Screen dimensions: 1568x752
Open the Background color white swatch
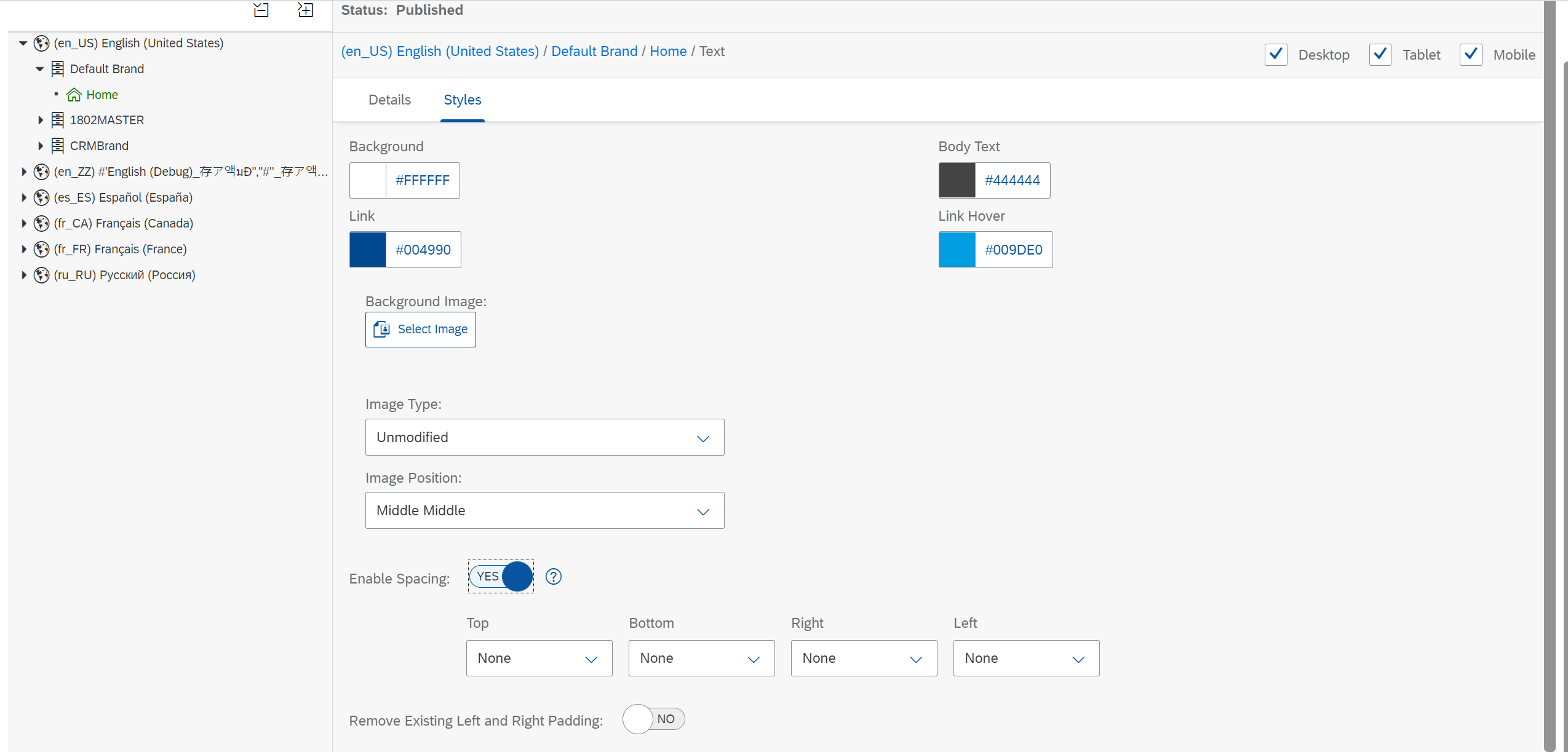368,180
